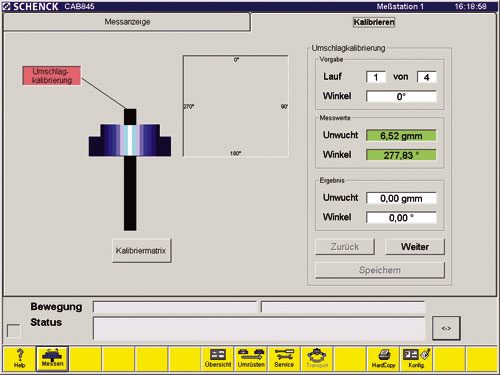Click the Zurück button
500x375 pixels.
click(345, 247)
